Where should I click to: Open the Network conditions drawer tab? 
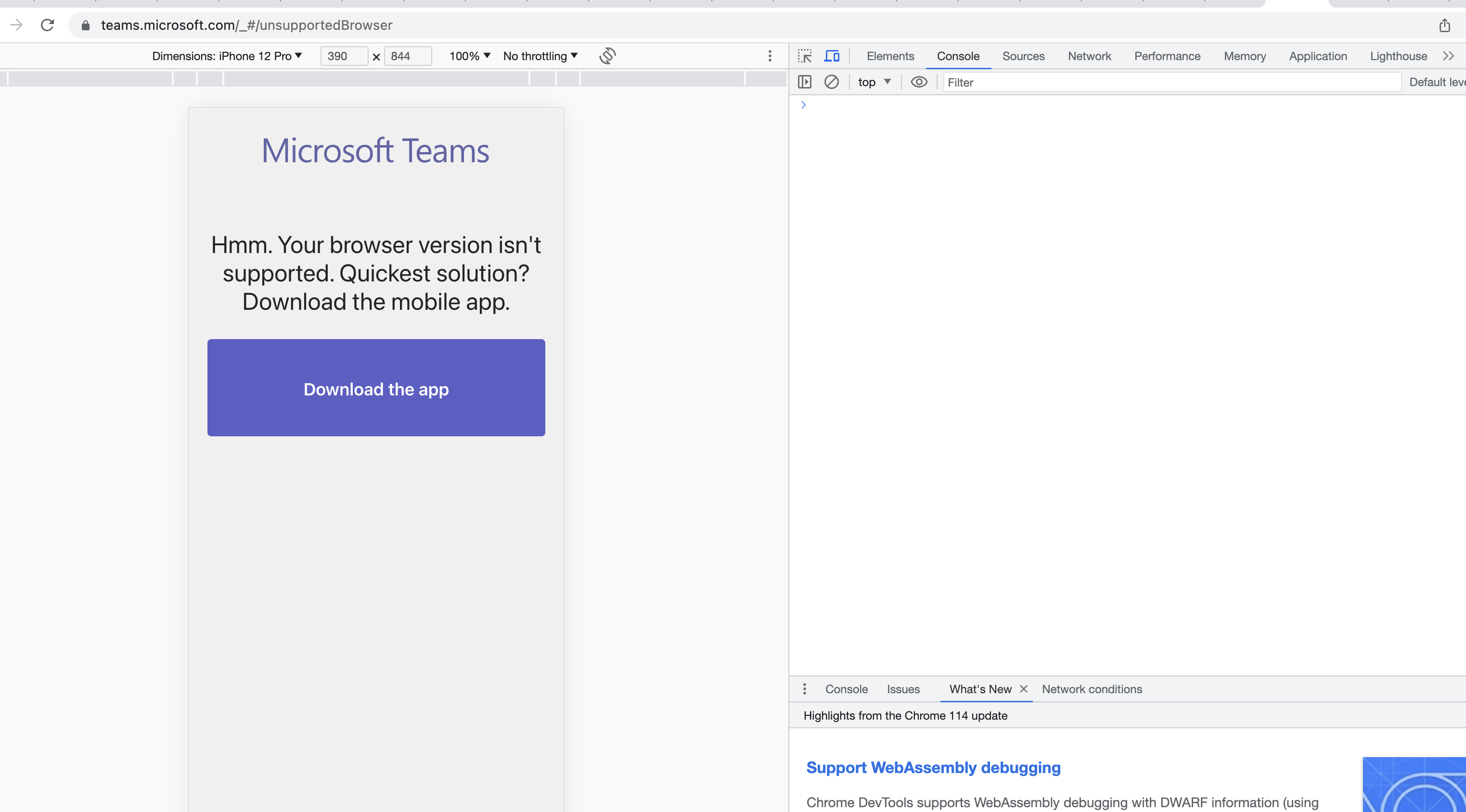pos(1092,688)
